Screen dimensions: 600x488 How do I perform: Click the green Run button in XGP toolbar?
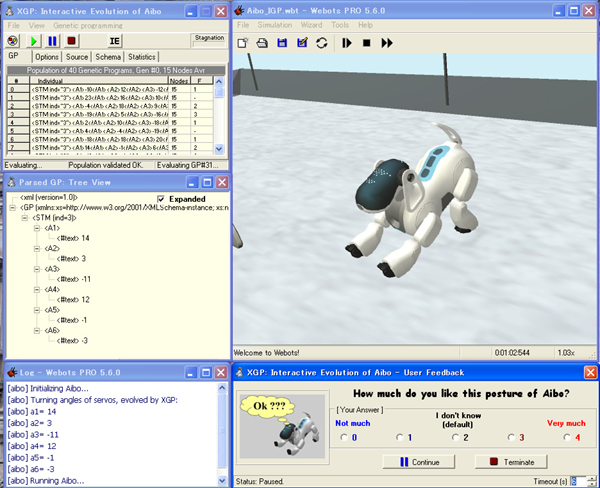click(x=33, y=41)
